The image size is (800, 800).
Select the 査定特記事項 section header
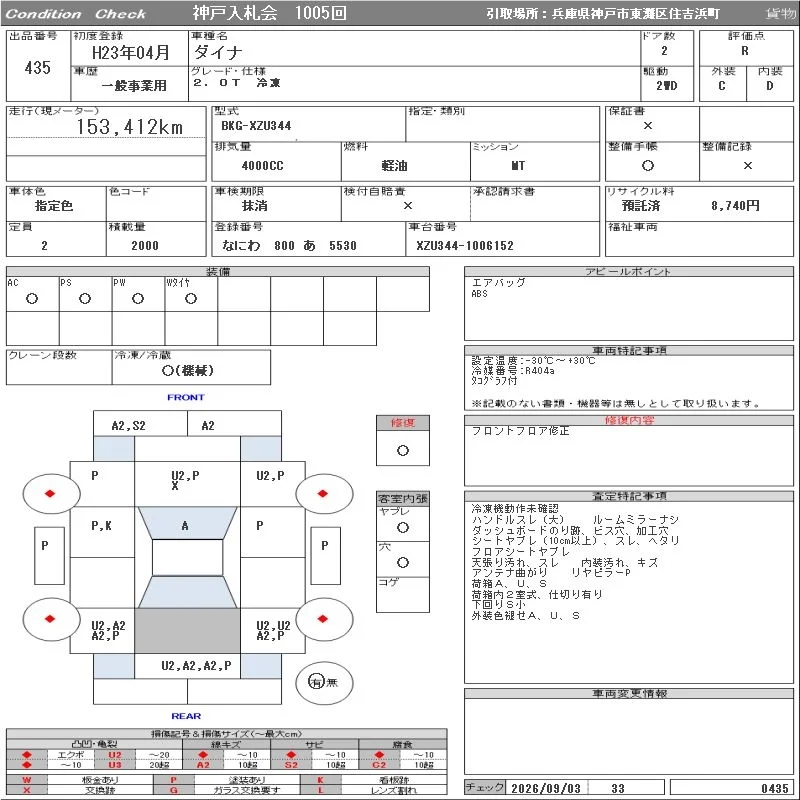click(x=629, y=496)
